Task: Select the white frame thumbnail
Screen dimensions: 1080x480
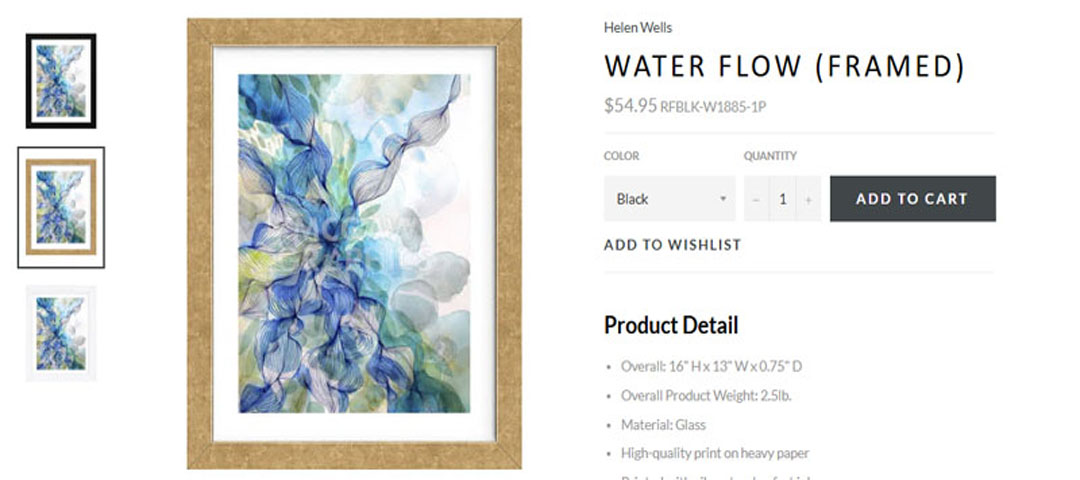Action: pyautogui.click(x=61, y=333)
